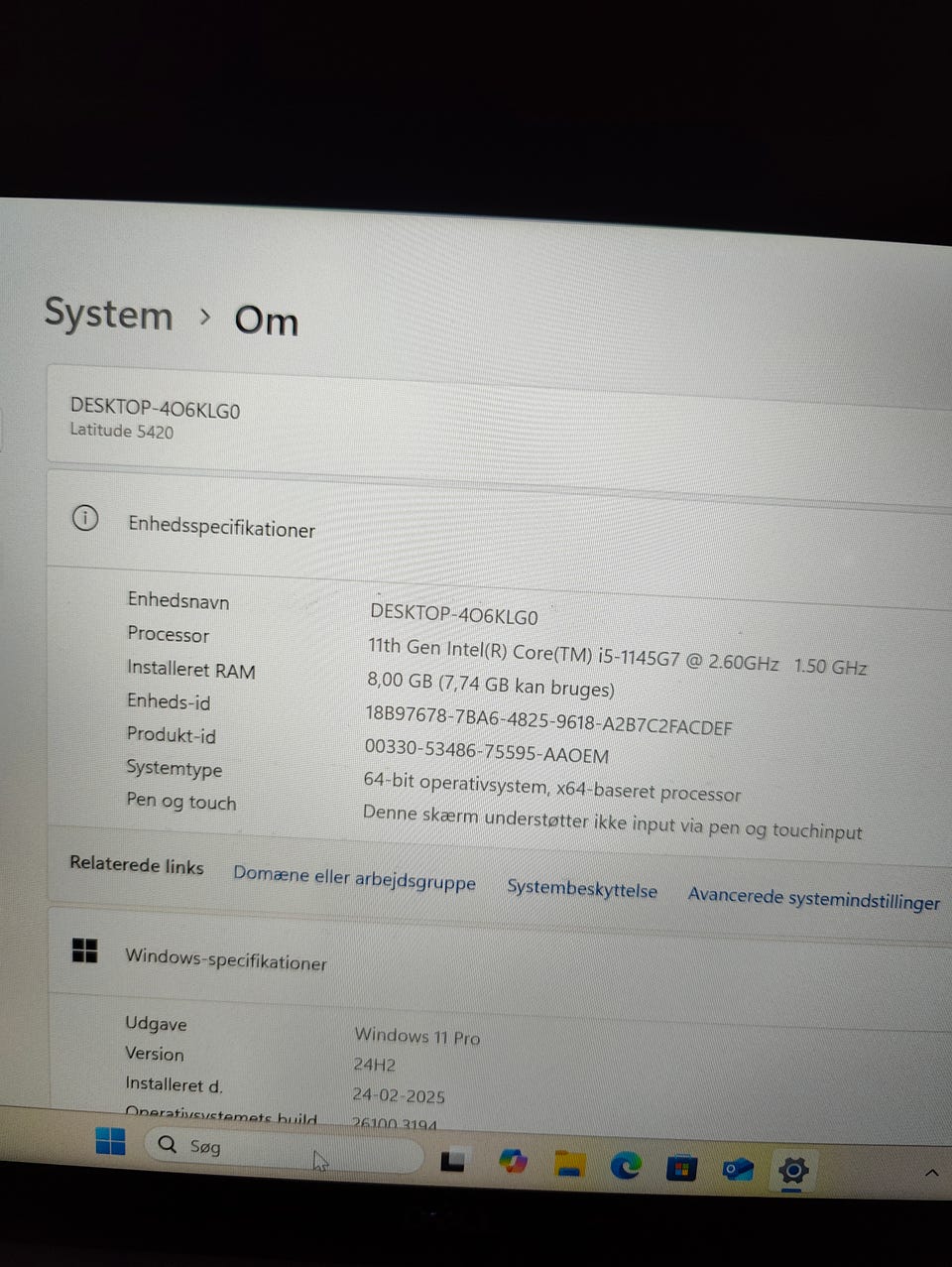Open File Explorer from the taskbar
This screenshot has height=1267, width=952.
click(569, 1164)
